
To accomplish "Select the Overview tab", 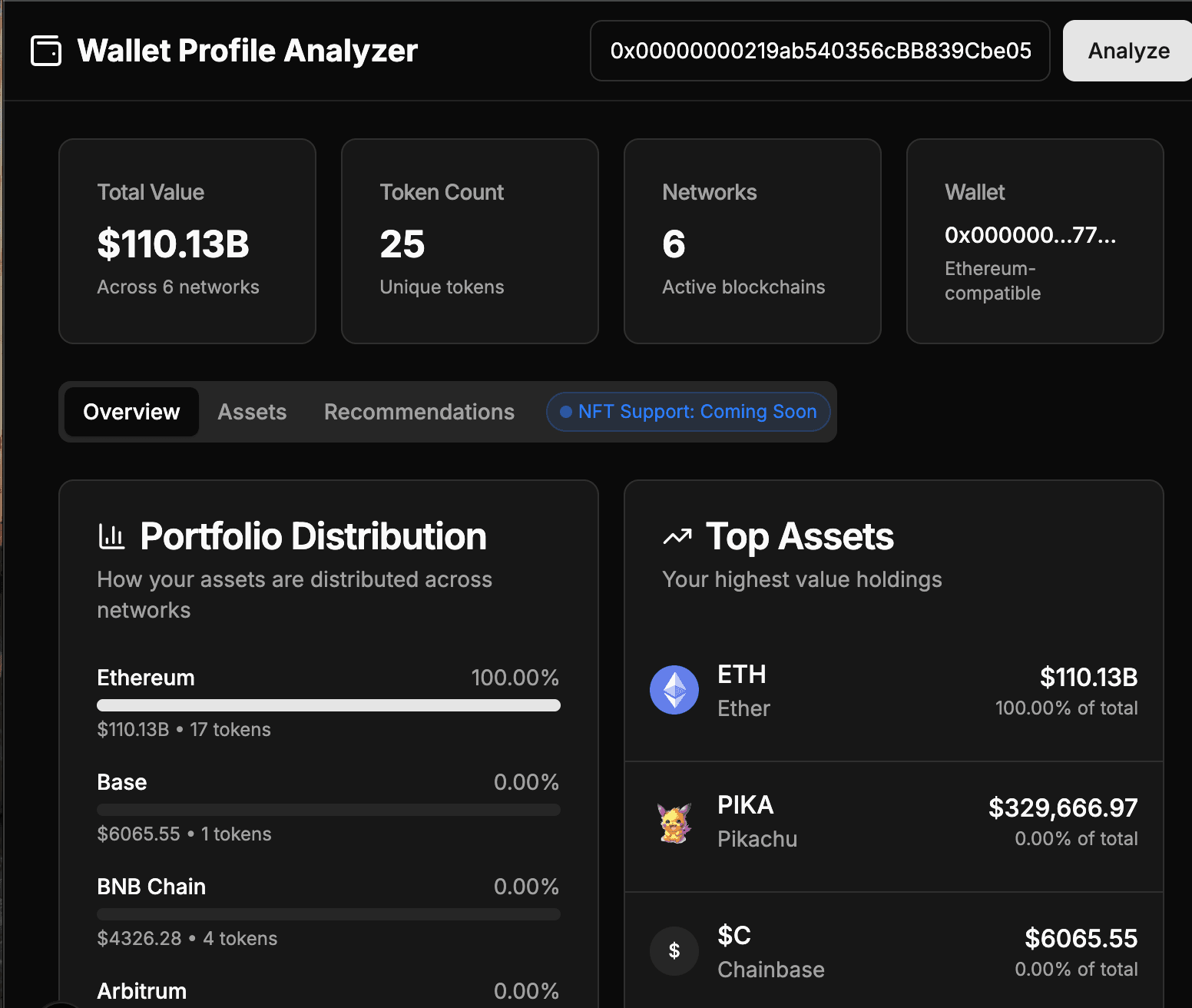I will 131,412.
